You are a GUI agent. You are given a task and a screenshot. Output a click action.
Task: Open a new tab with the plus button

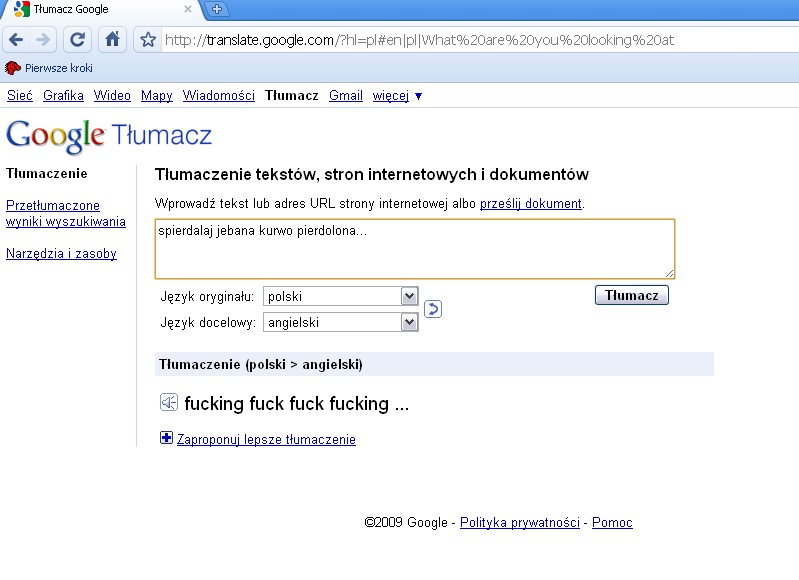(x=217, y=9)
